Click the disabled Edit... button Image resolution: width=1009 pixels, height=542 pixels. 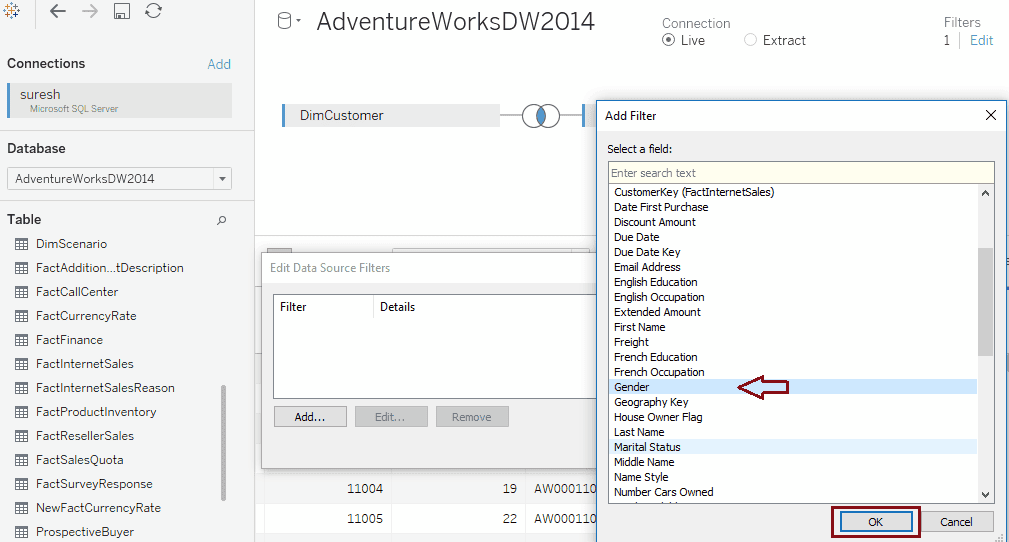391,417
